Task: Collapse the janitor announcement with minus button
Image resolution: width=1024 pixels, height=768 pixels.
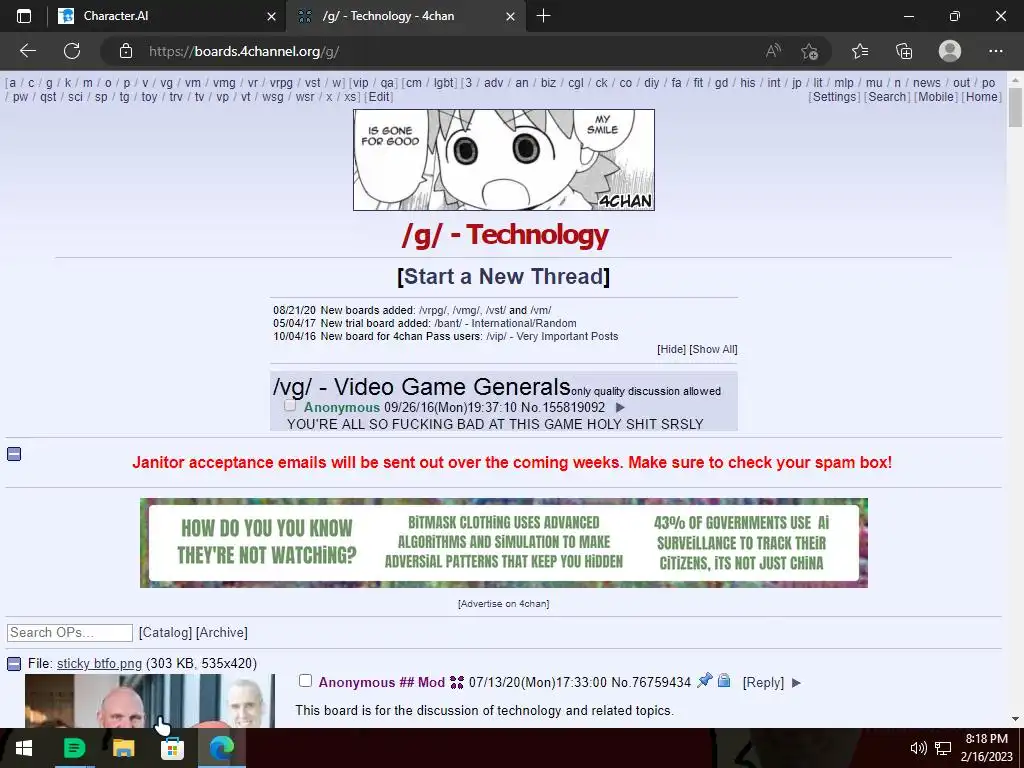Action: (x=14, y=454)
